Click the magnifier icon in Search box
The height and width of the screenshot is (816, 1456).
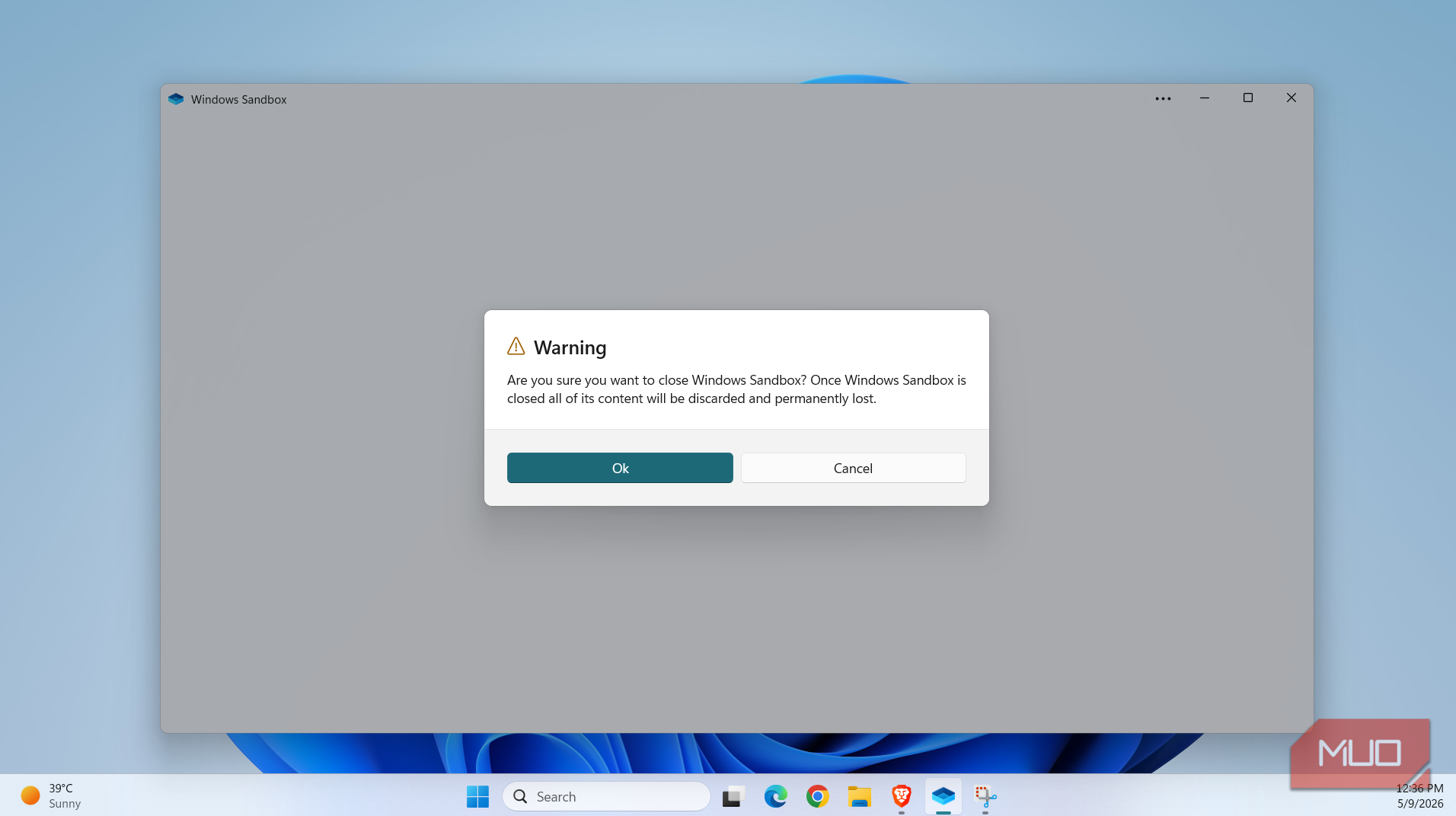click(520, 796)
